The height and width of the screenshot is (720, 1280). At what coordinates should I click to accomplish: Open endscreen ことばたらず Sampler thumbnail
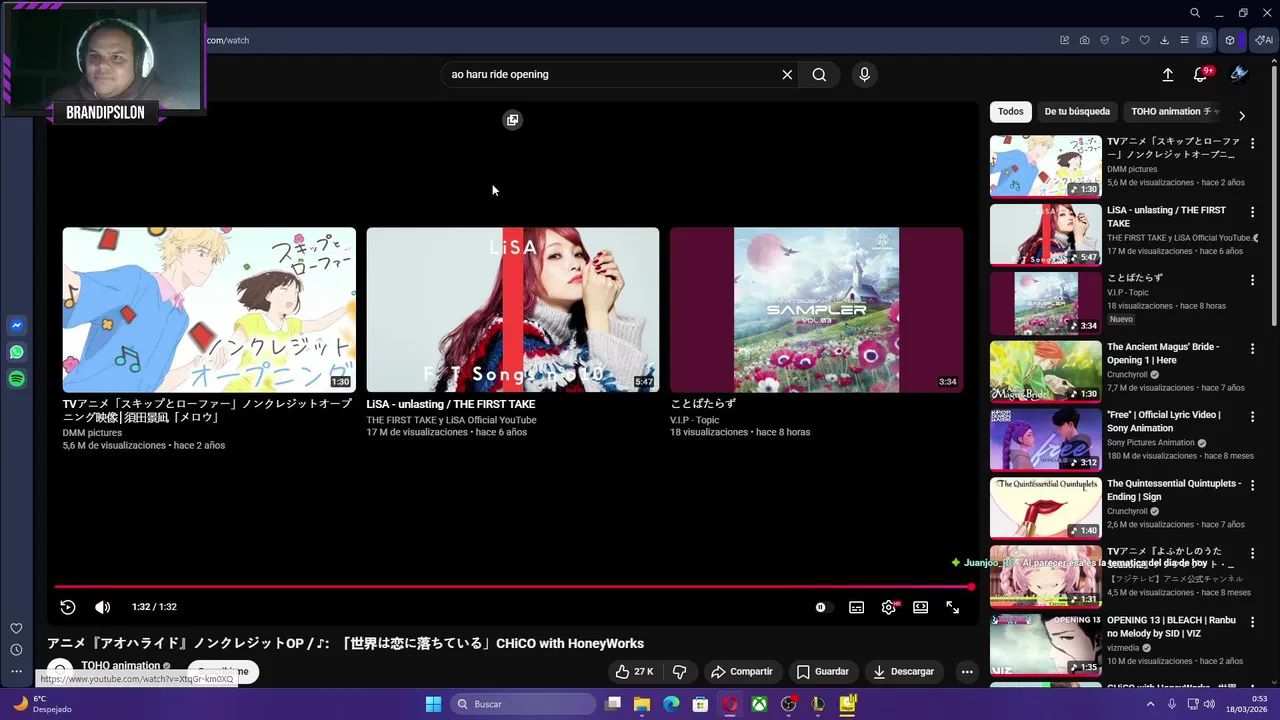pos(816,310)
